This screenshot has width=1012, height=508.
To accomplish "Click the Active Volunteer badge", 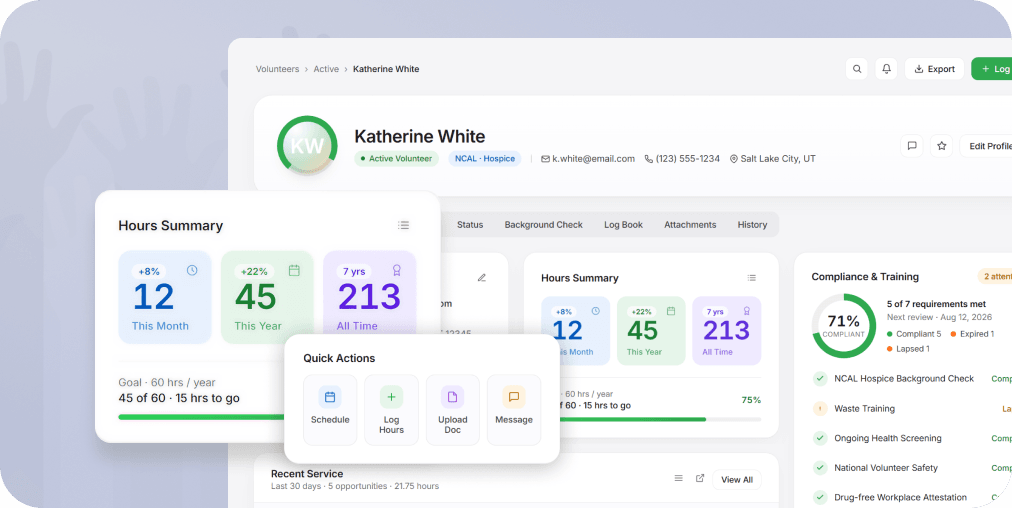I will tap(396, 158).
